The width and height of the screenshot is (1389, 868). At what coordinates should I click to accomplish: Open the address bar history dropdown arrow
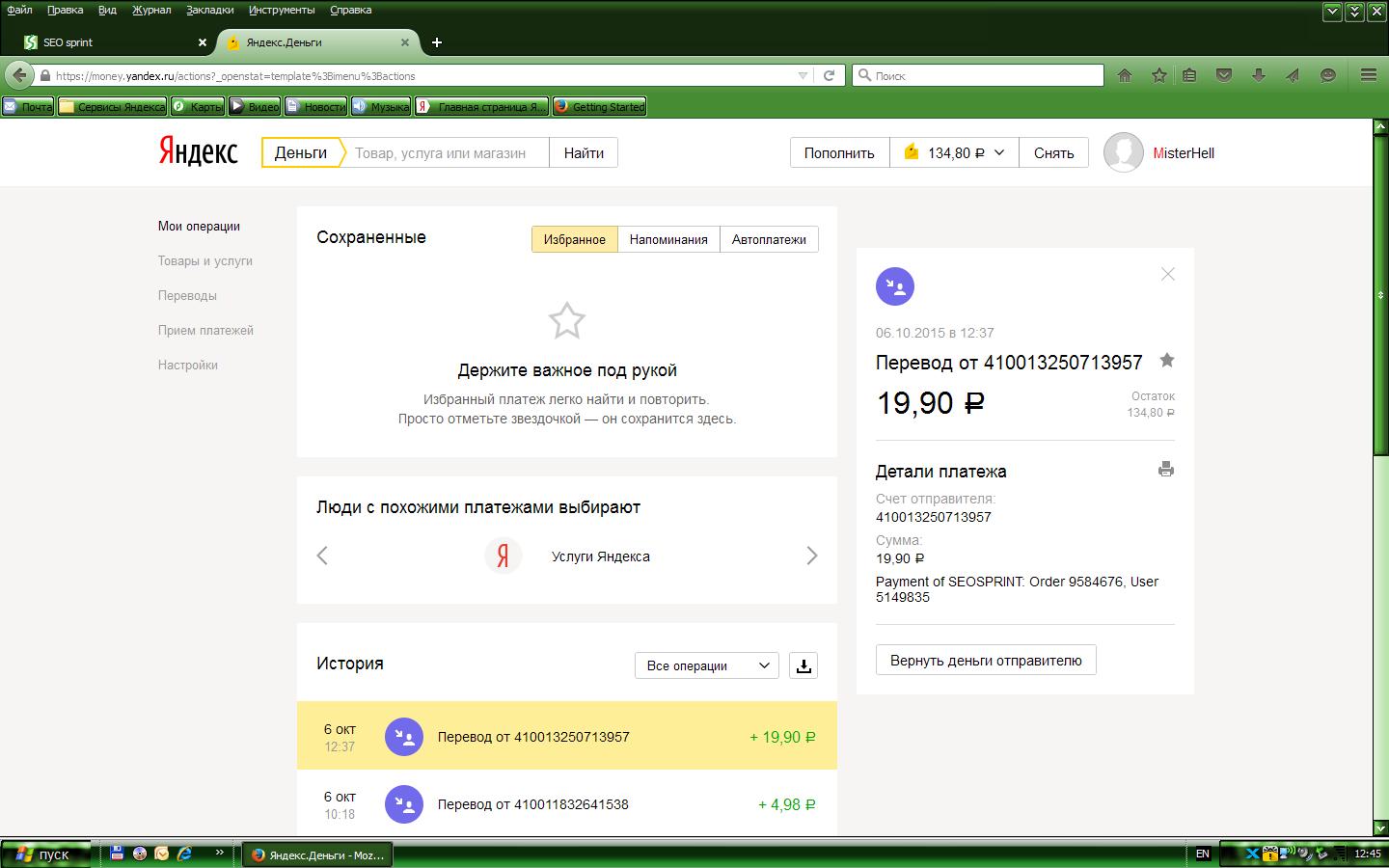tap(803, 75)
